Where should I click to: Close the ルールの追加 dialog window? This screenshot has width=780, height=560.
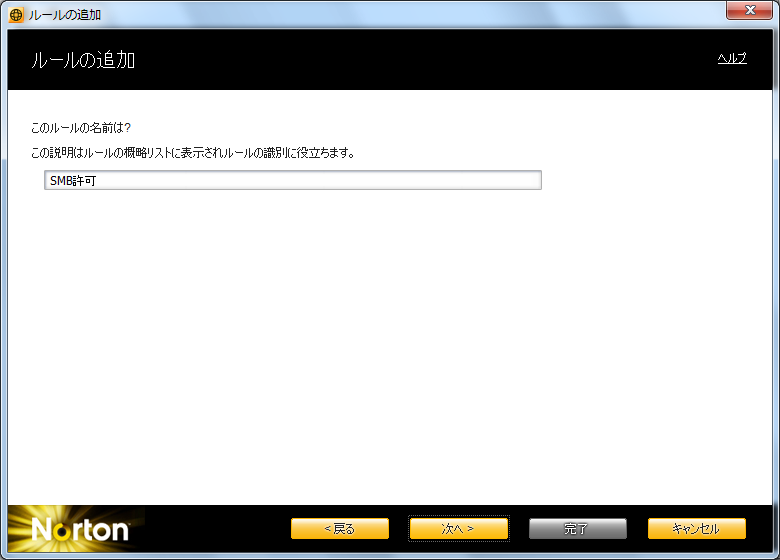click(748, 13)
